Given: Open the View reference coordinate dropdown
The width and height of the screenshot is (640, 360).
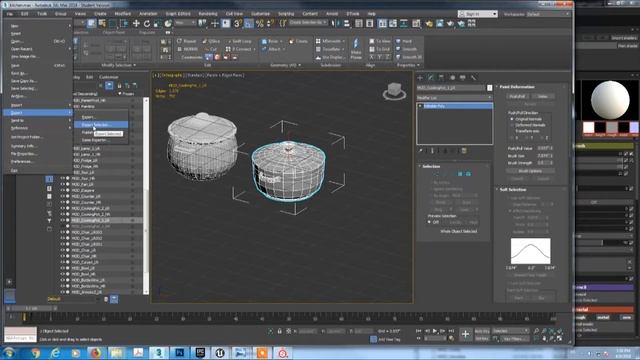Looking at the screenshot, I should click(x=185, y=23).
